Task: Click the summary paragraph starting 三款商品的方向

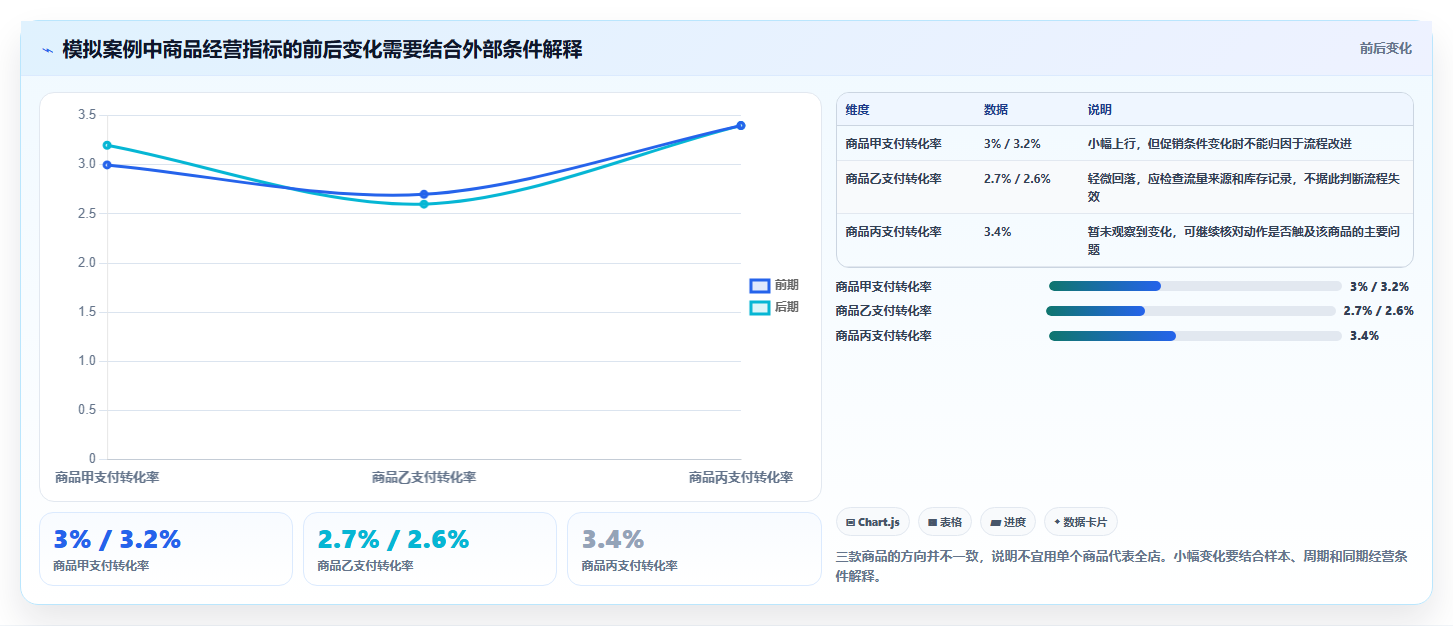Action: click(x=1122, y=566)
